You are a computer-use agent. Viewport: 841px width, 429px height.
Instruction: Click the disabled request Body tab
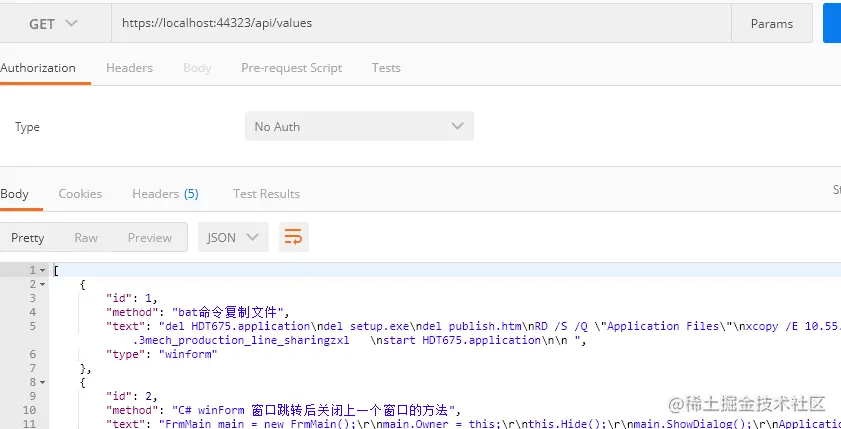(197, 68)
